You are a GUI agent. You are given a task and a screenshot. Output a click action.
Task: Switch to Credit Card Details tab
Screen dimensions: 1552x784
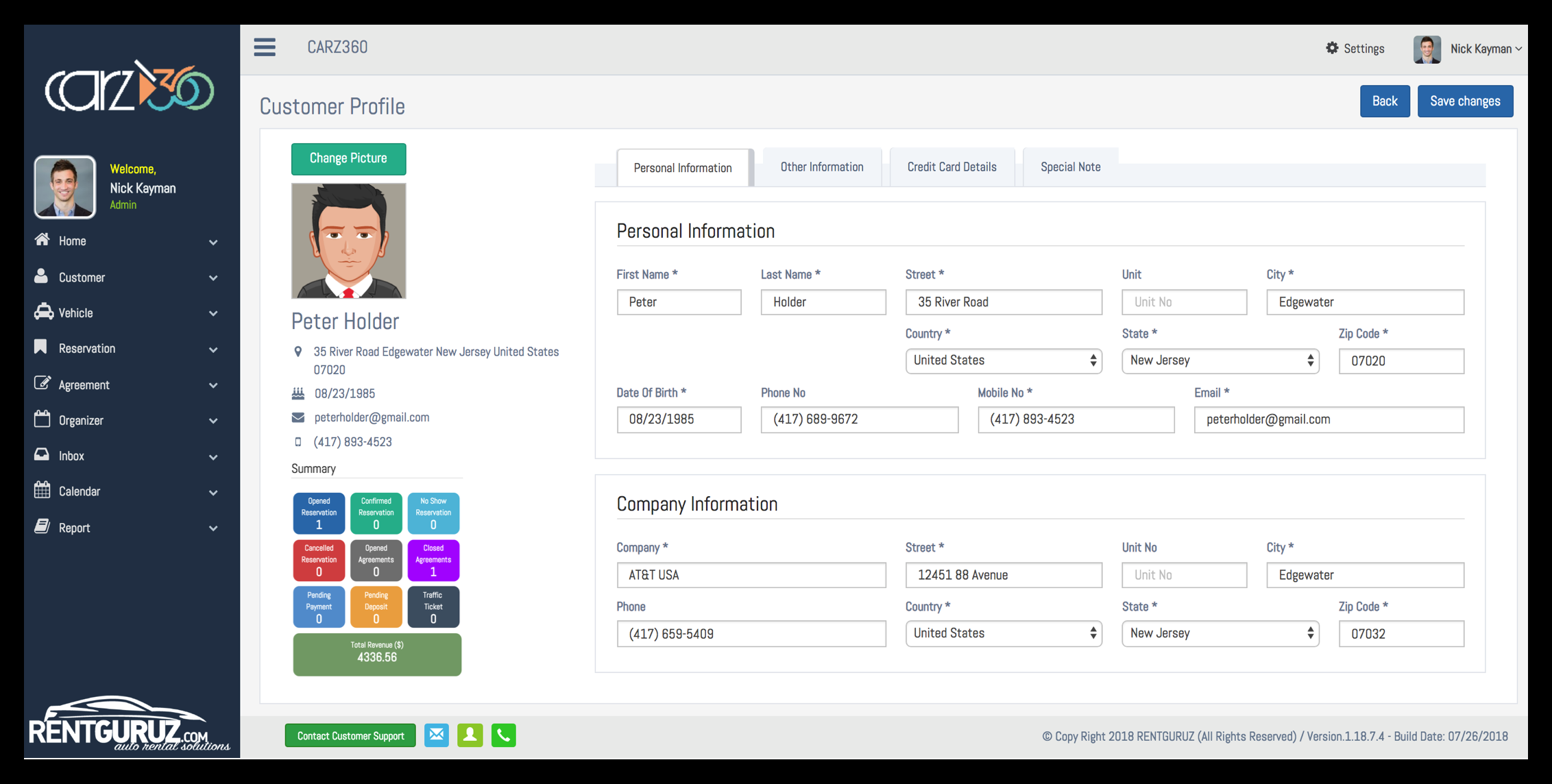pyautogui.click(x=951, y=167)
